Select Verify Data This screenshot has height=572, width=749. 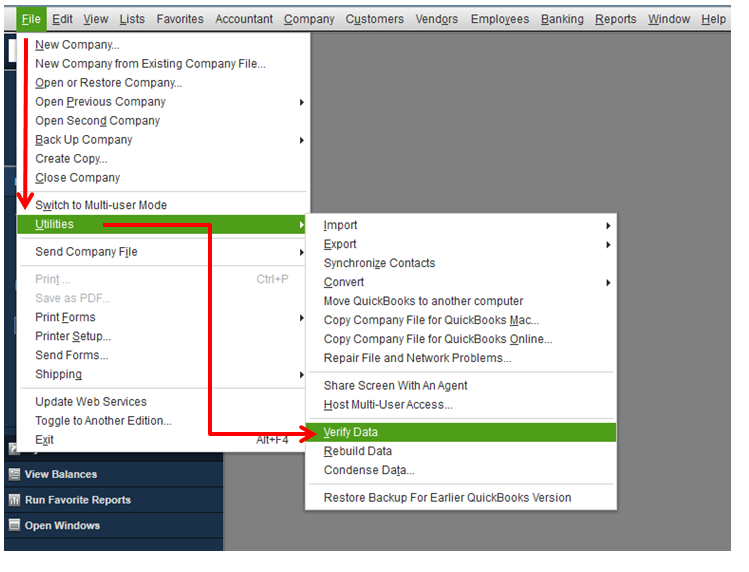pos(461,432)
